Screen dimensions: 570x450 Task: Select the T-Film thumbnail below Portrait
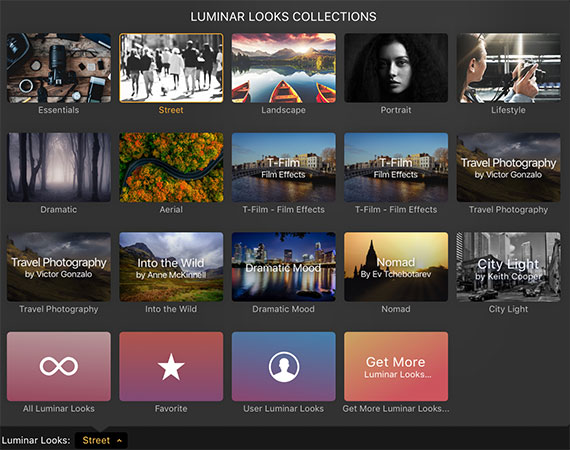click(x=396, y=167)
